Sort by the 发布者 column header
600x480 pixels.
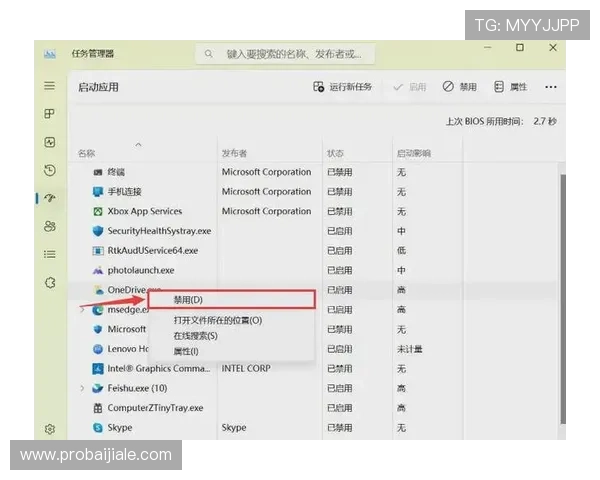pos(234,153)
